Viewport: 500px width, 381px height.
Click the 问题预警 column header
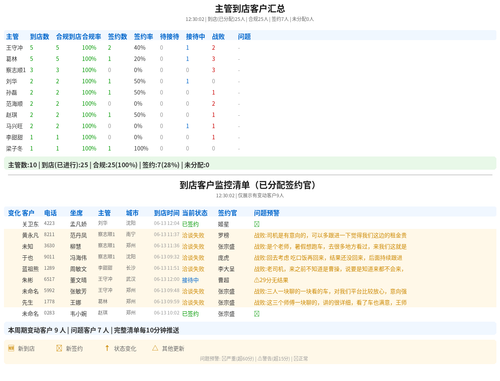pos(267,213)
